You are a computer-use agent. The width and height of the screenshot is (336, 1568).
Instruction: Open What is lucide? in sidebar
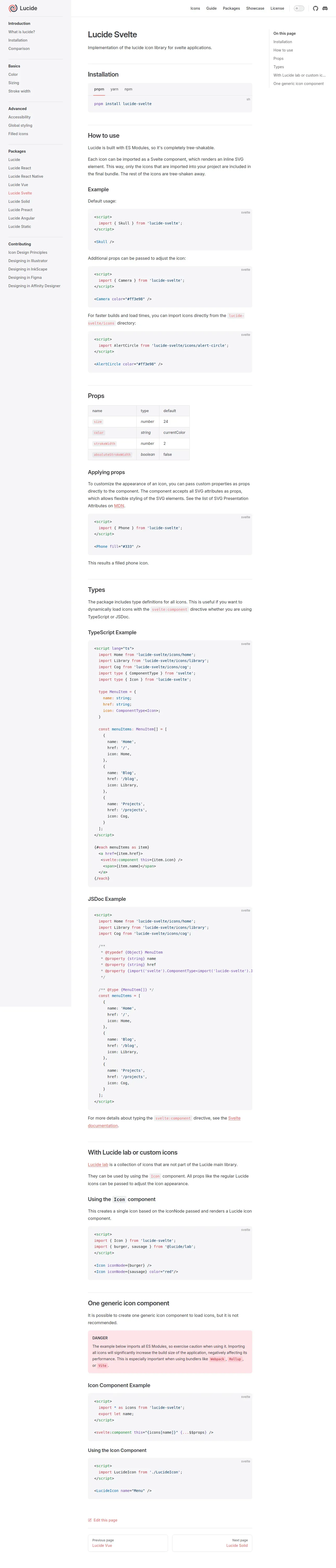pos(21,32)
